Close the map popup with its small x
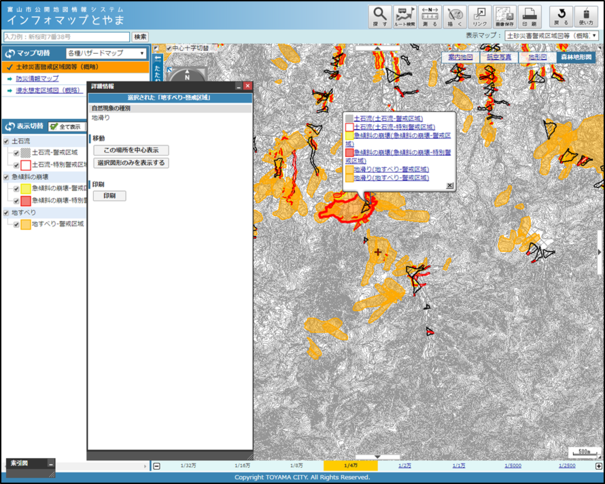The height and width of the screenshot is (484, 605). 450,186
